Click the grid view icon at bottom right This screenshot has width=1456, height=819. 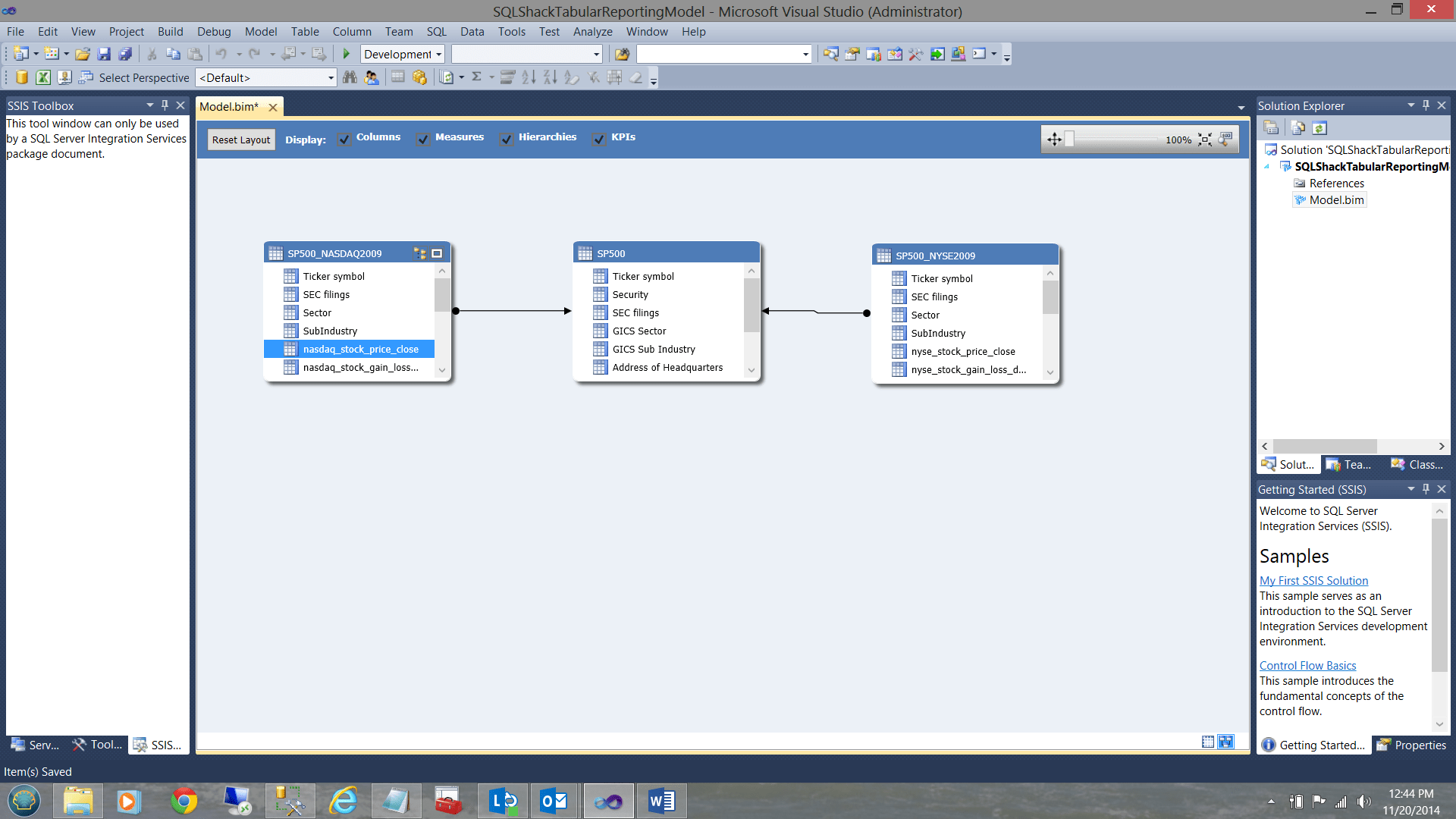coord(1208,742)
